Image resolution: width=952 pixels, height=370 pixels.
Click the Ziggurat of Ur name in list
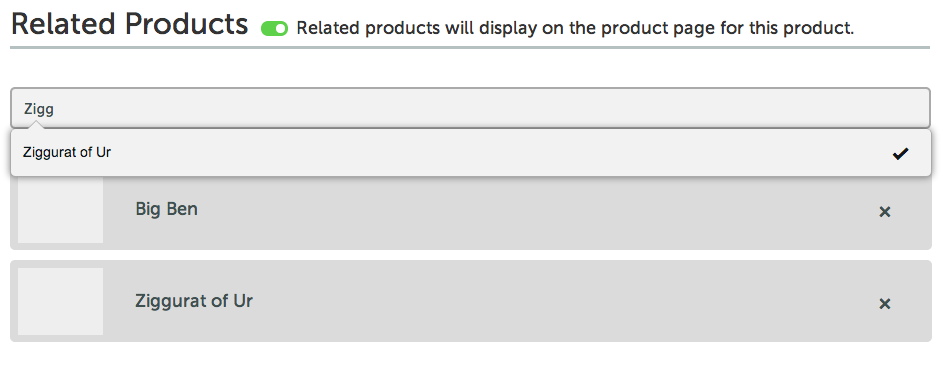194,301
